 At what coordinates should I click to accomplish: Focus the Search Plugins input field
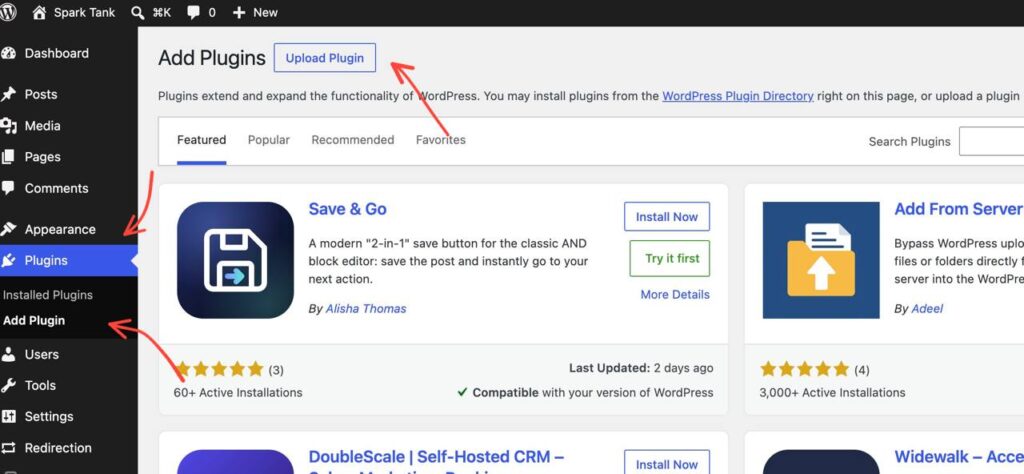(x=991, y=142)
